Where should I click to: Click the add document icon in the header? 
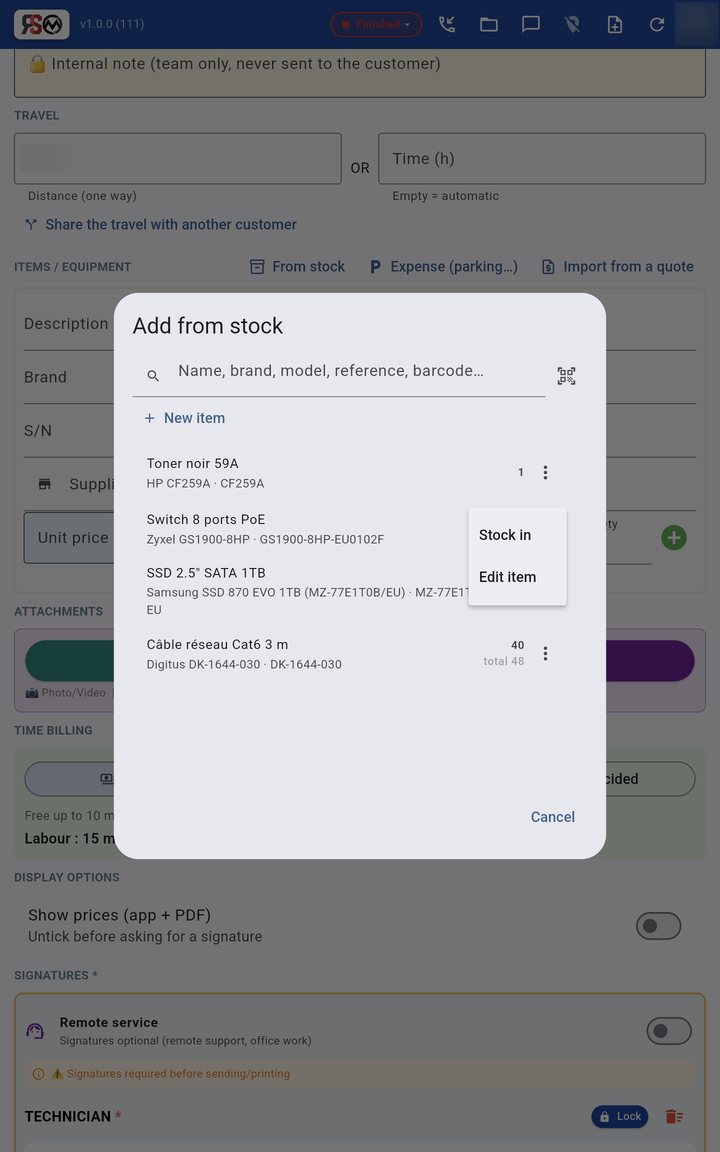click(x=615, y=24)
